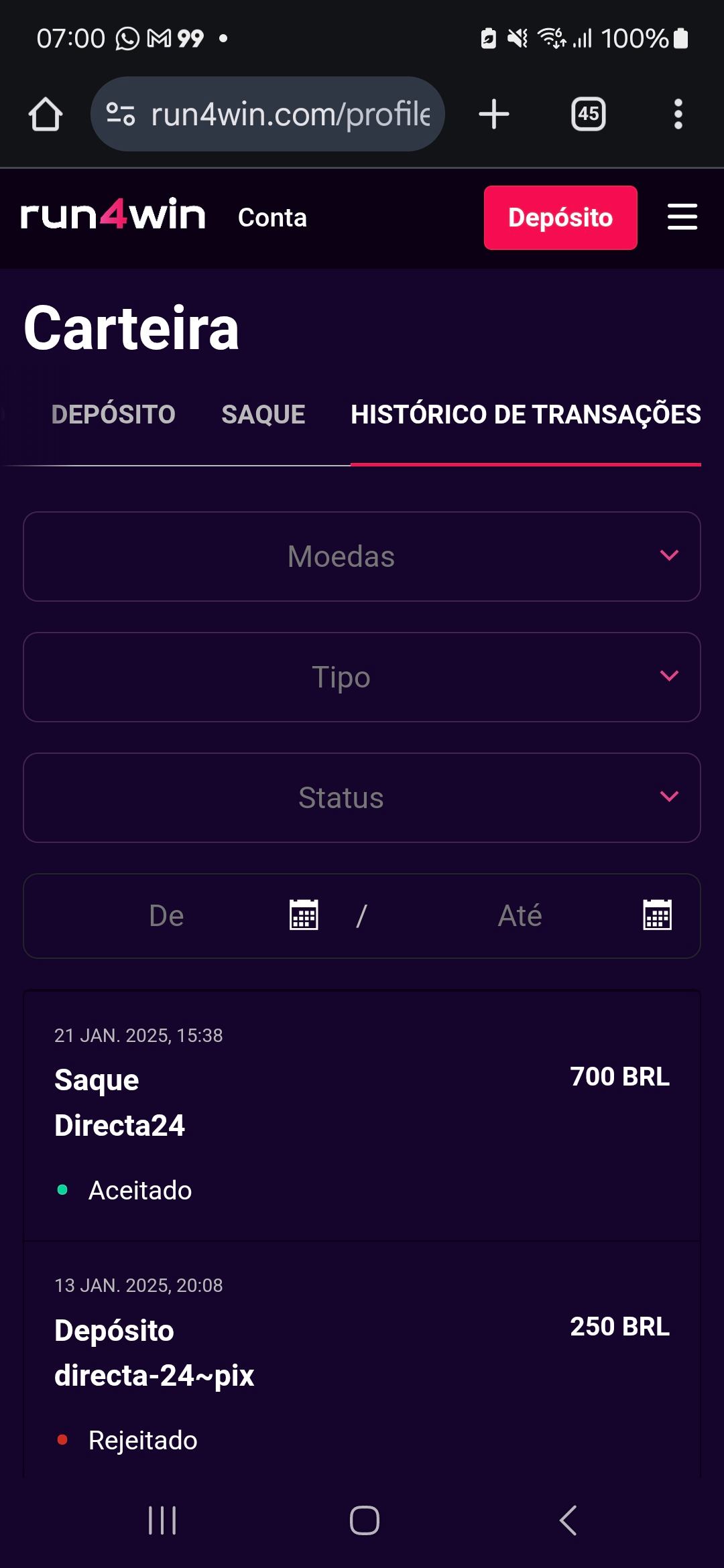The height and width of the screenshot is (1568, 724).
Task: Expand the Tipo dropdown
Action: (x=362, y=677)
